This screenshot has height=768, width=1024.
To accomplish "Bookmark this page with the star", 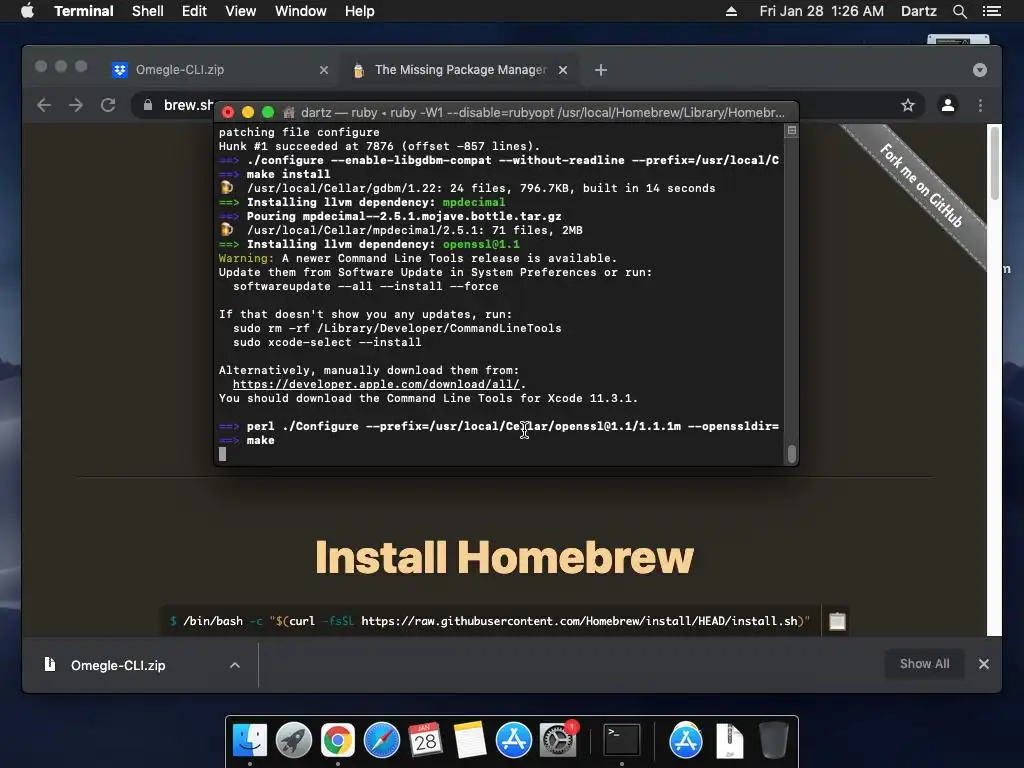I will coord(908,105).
